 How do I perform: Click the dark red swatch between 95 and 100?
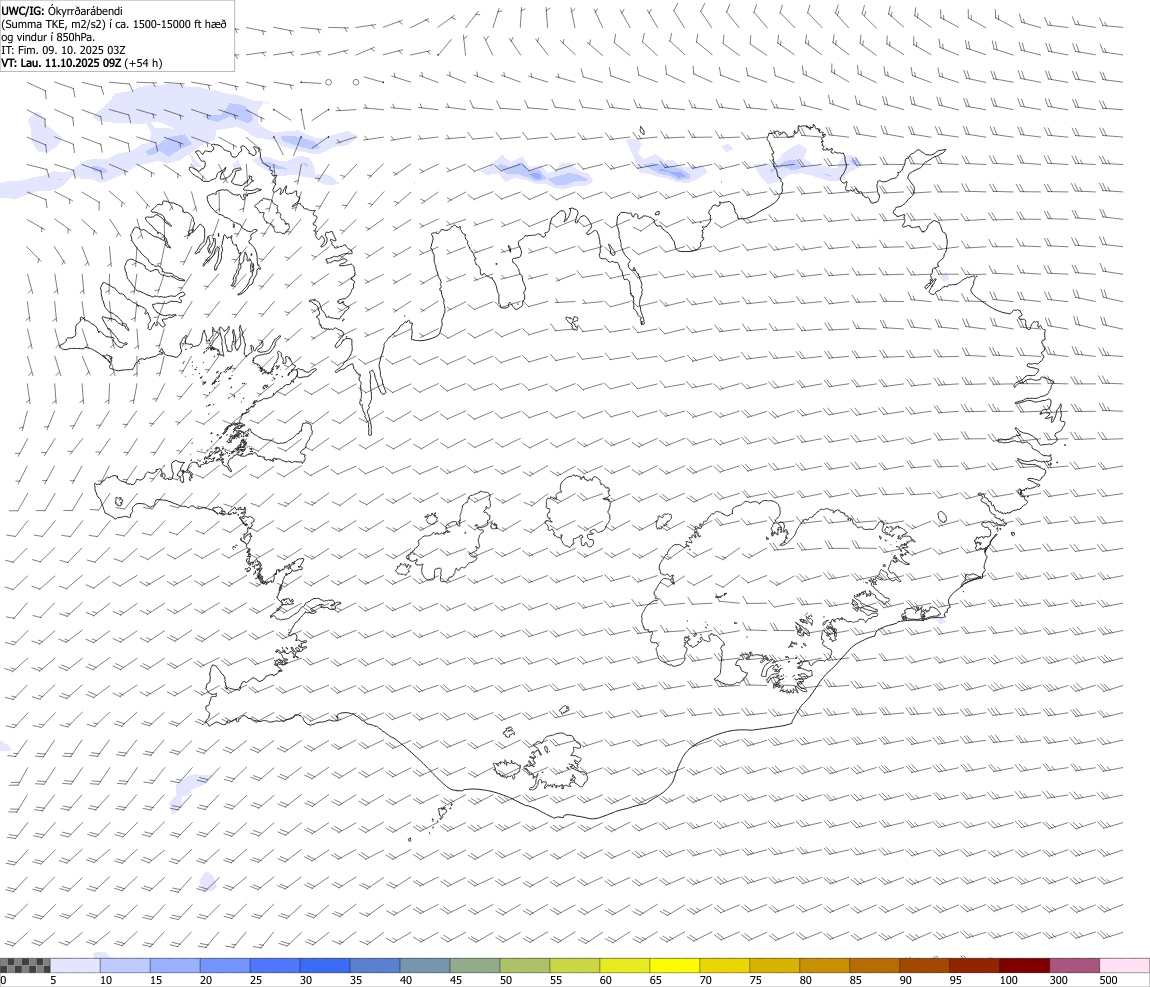[974, 966]
